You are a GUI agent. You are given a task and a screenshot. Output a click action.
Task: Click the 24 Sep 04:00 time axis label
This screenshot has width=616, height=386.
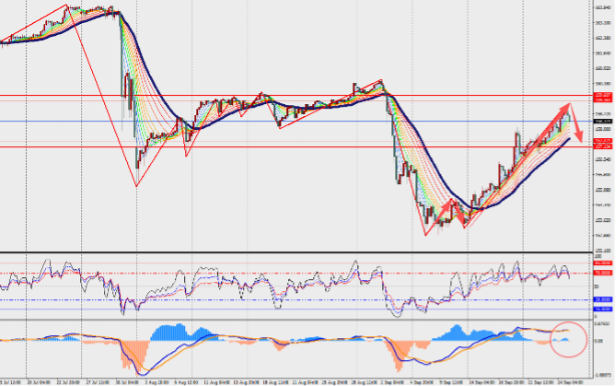point(570,382)
